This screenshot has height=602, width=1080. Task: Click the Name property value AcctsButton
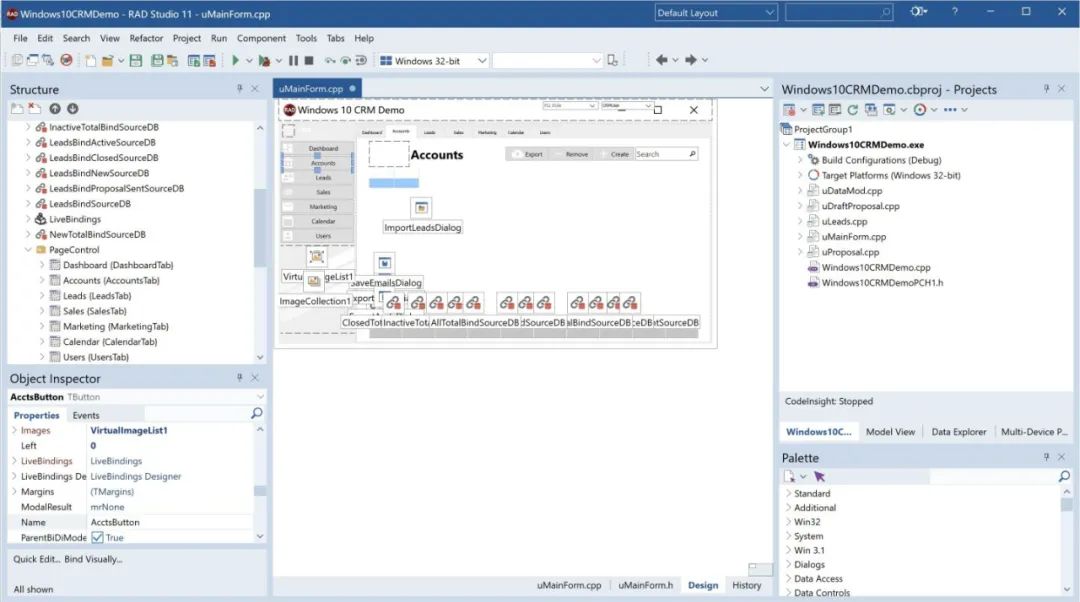[115, 522]
